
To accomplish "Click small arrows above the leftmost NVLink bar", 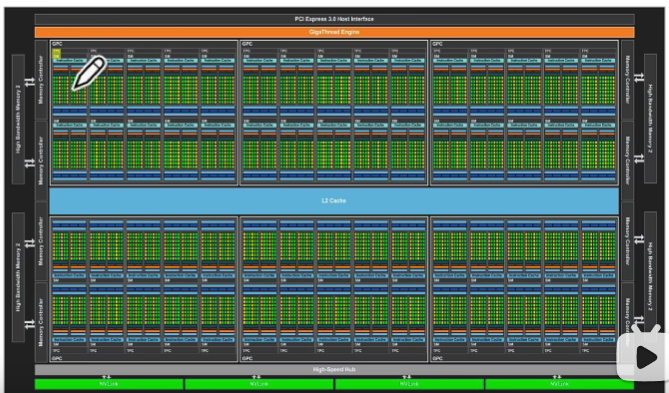I will [x=107, y=377].
